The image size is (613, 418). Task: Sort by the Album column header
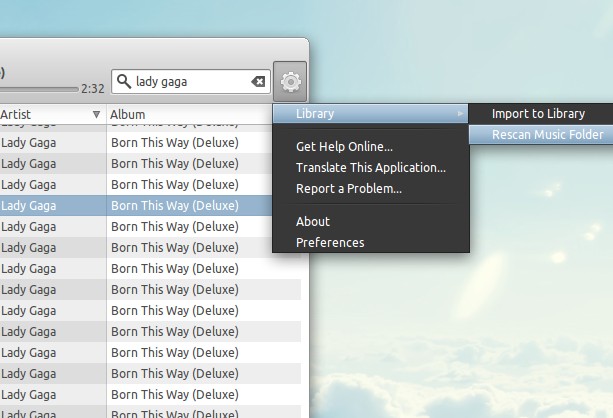click(189, 115)
